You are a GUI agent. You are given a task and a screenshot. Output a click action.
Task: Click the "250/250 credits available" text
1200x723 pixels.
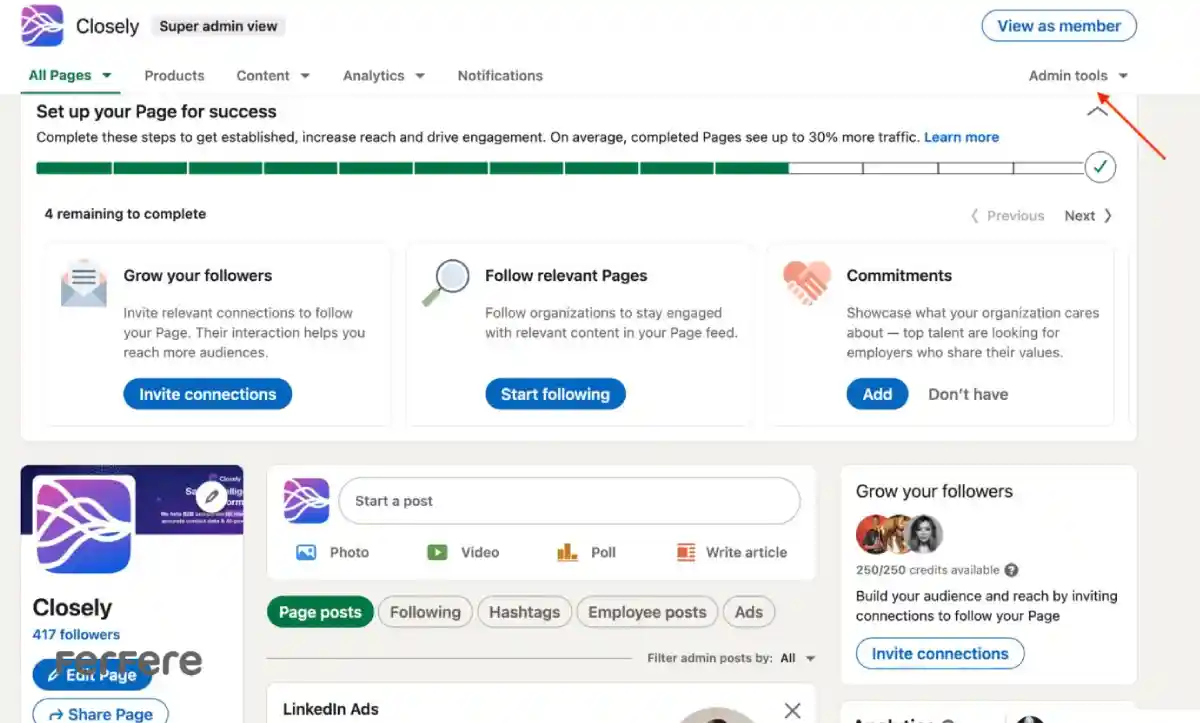pos(927,570)
